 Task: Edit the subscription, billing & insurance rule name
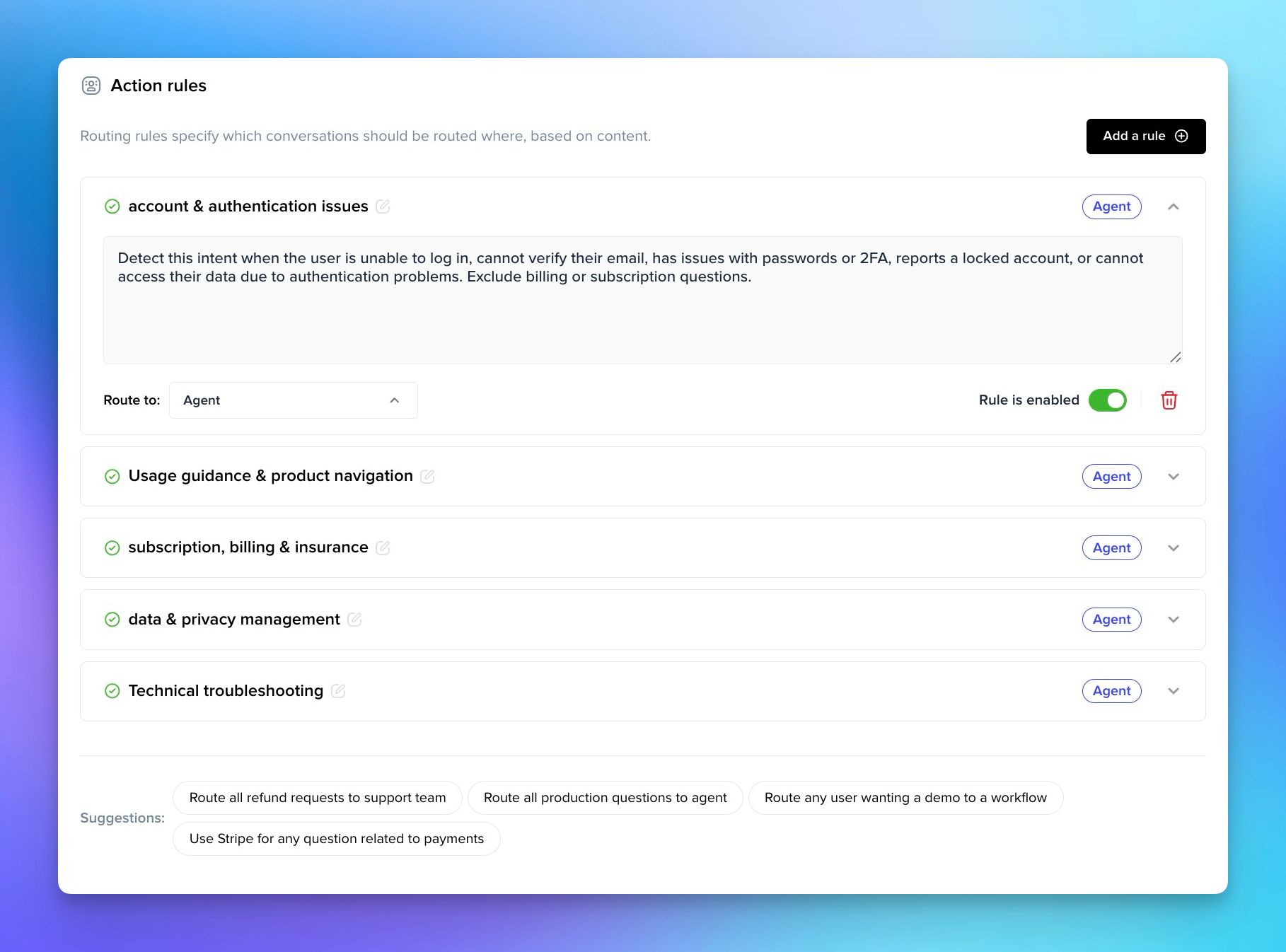[383, 548]
